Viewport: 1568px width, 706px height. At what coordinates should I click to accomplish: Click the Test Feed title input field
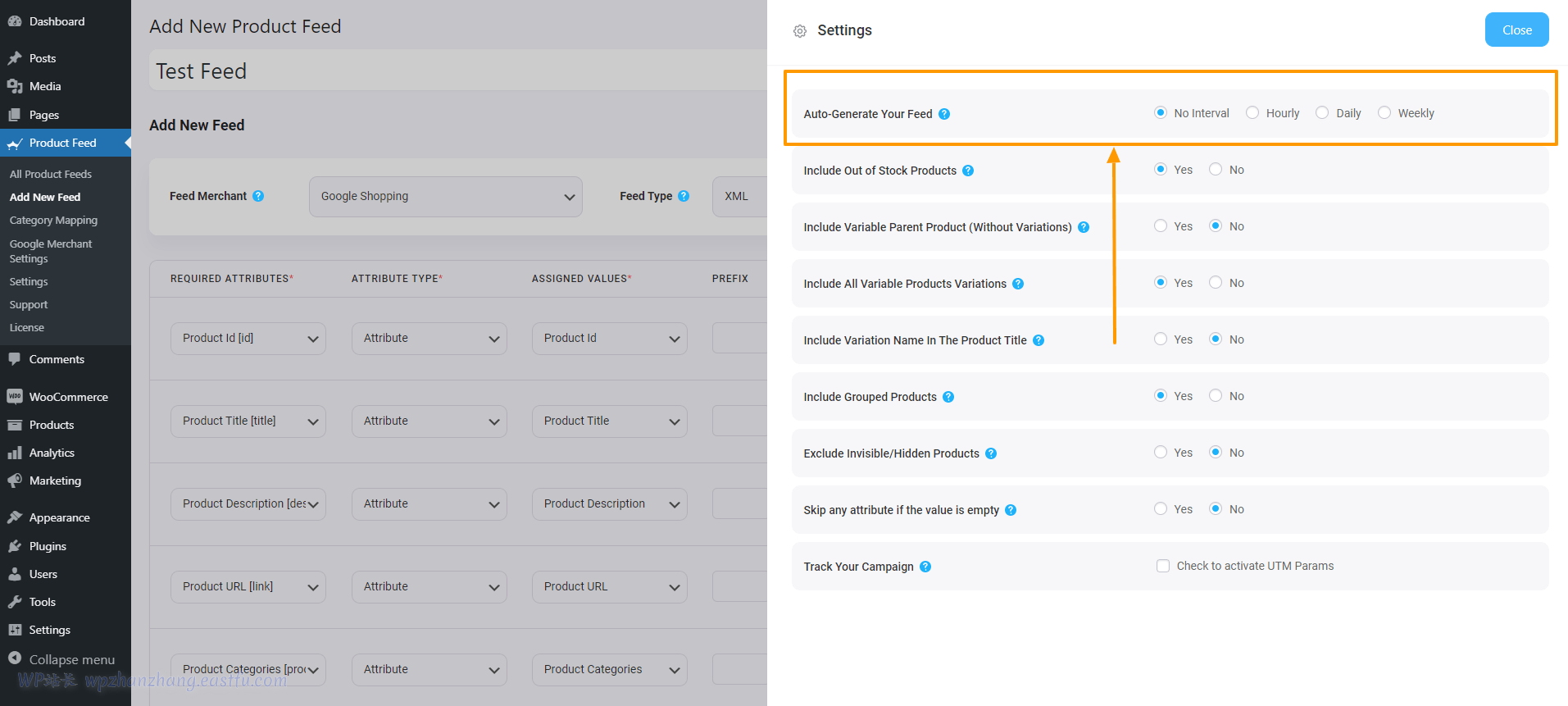(x=459, y=71)
